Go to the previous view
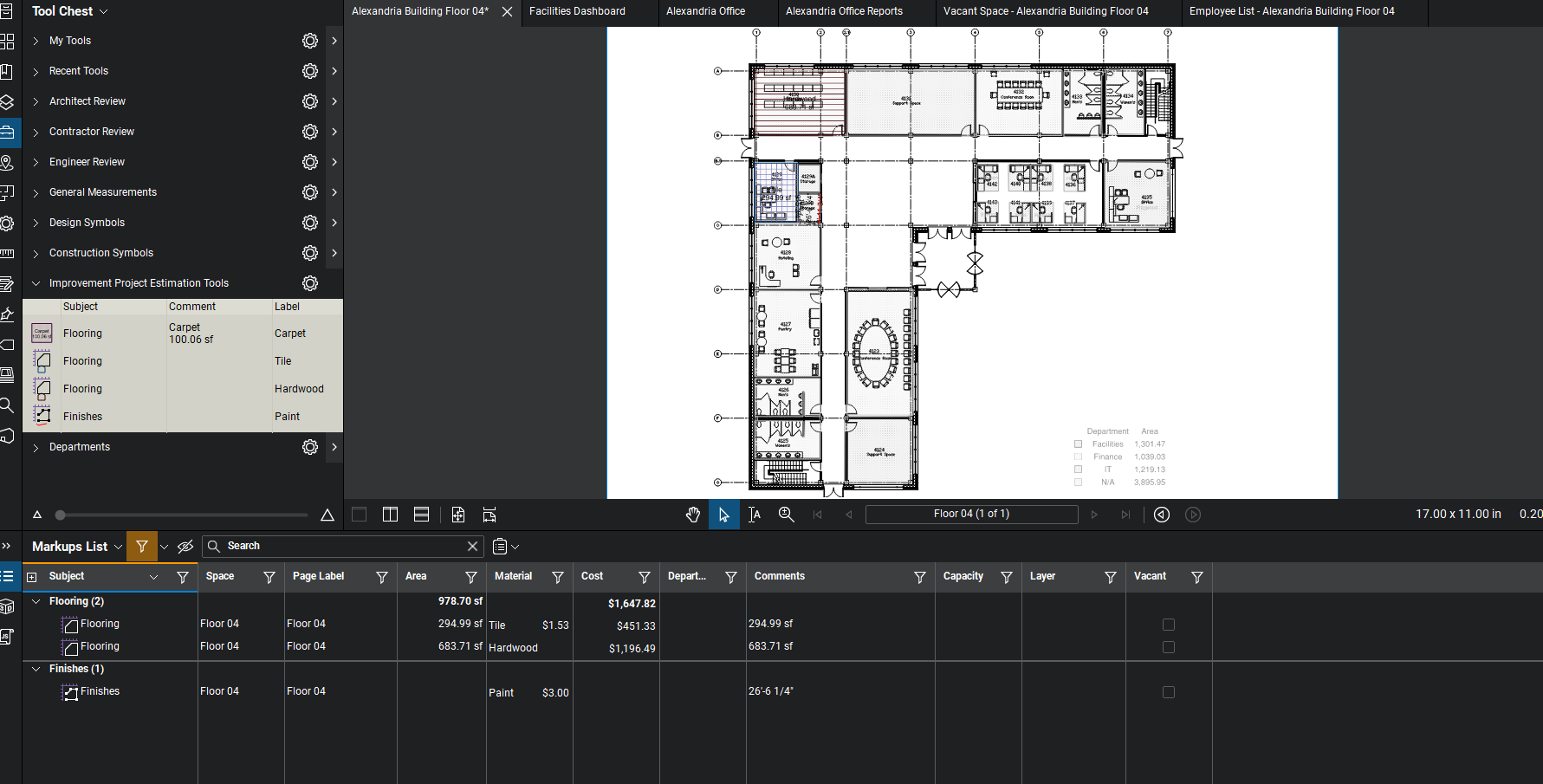1543x784 pixels. click(1162, 515)
